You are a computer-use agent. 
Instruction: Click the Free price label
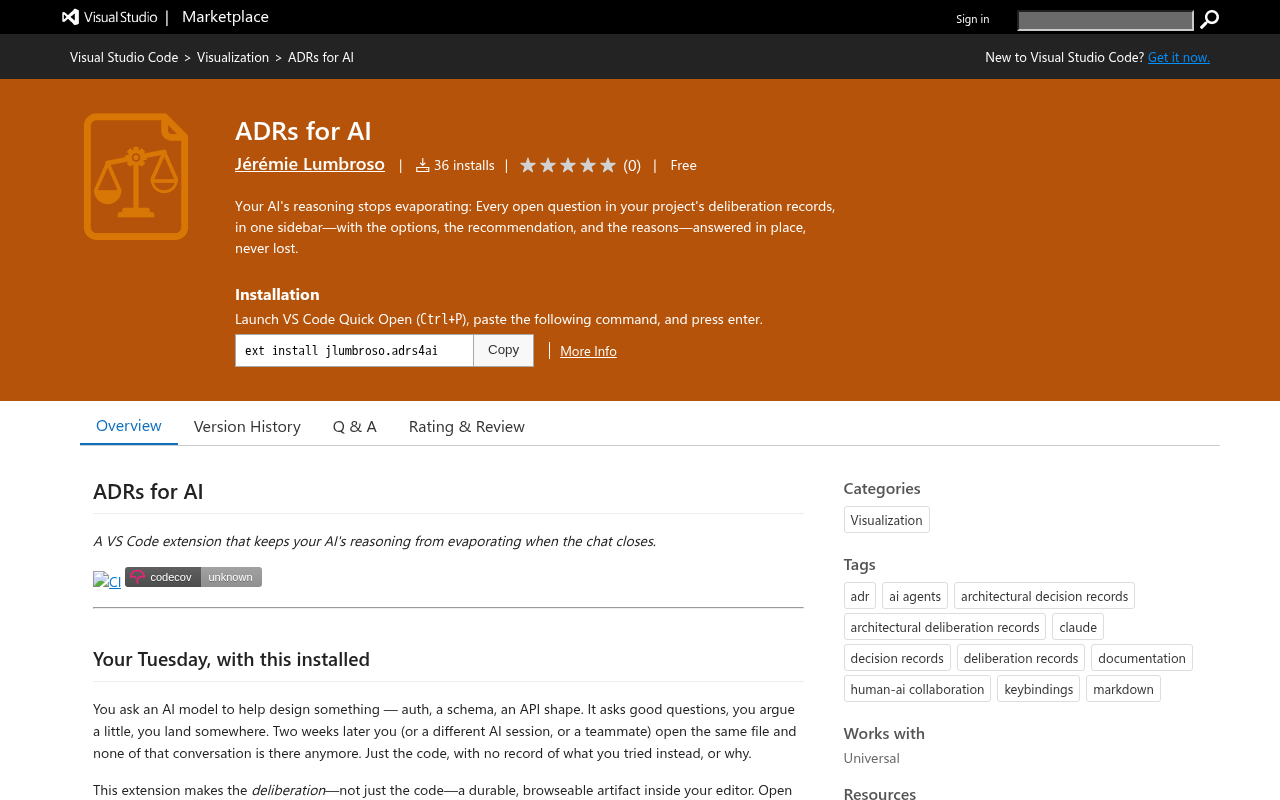(x=684, y=165)
